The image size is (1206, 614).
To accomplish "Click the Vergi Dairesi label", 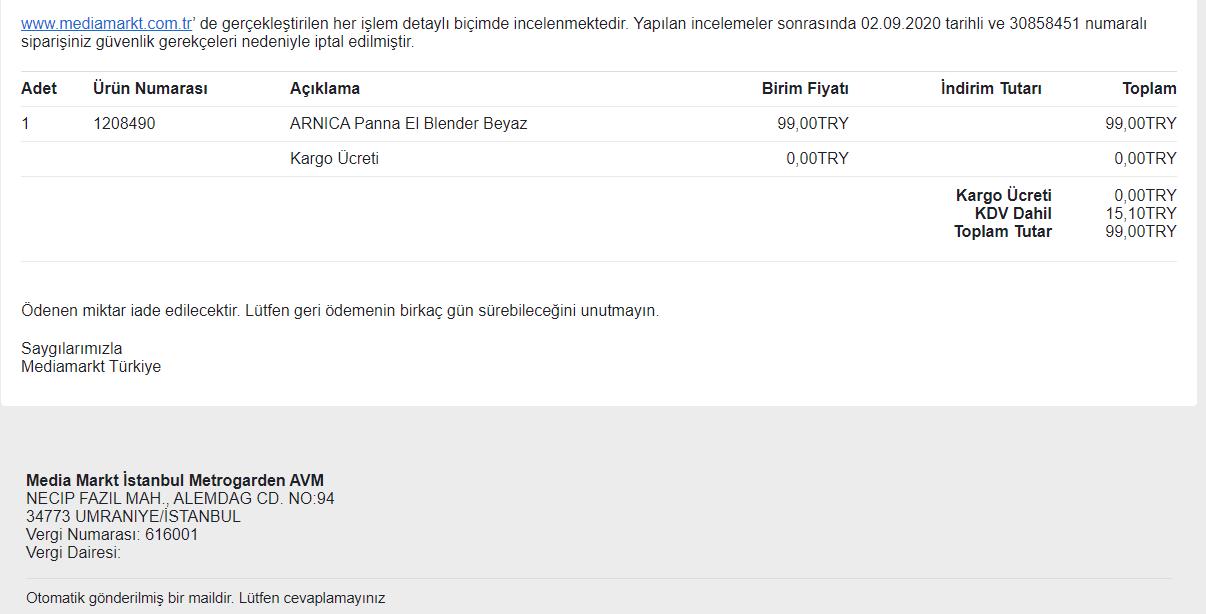I will pos(73,553).
